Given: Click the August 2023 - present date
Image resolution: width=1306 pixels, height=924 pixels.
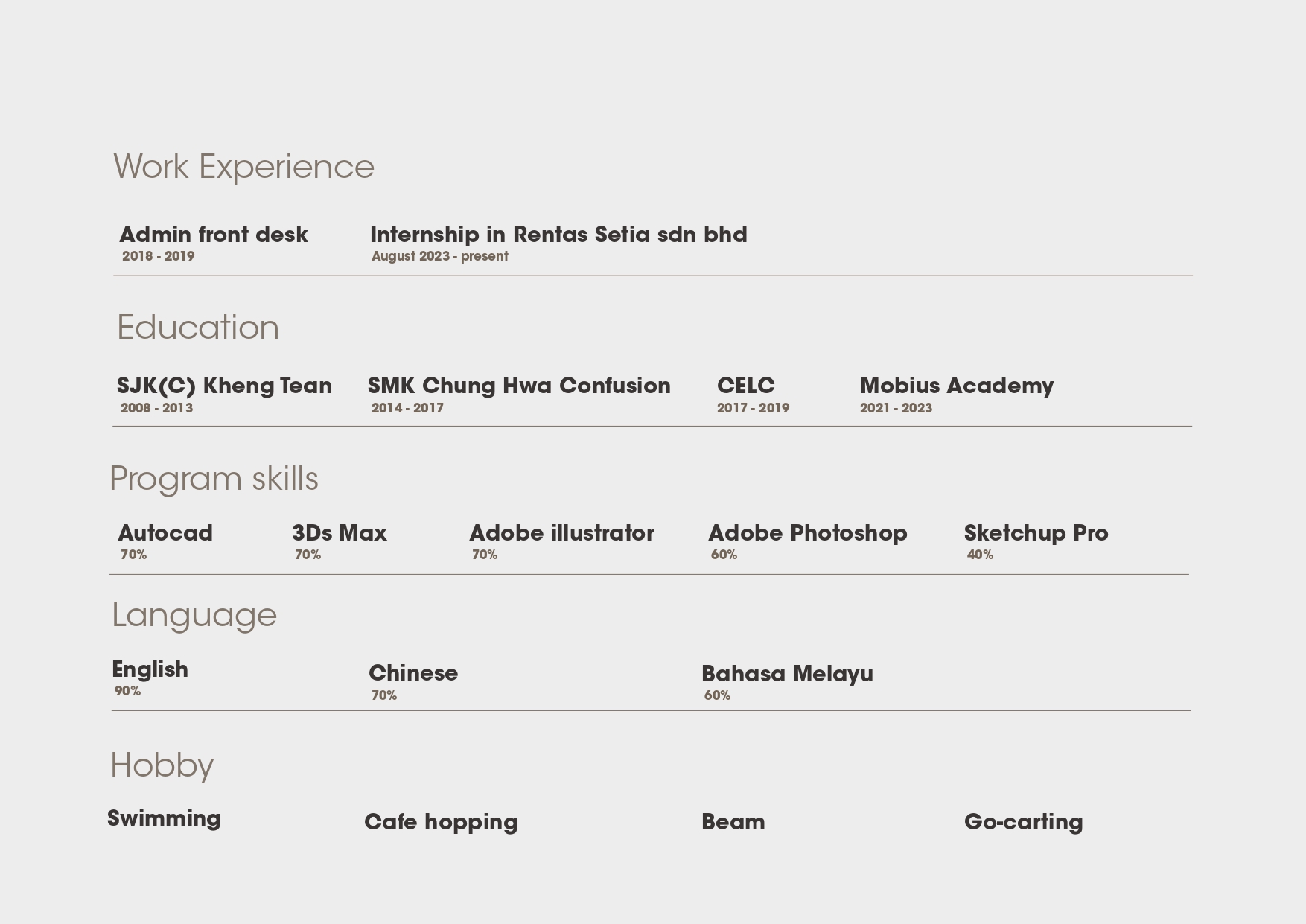Looking at the screenshot, I should click(440, 256).
